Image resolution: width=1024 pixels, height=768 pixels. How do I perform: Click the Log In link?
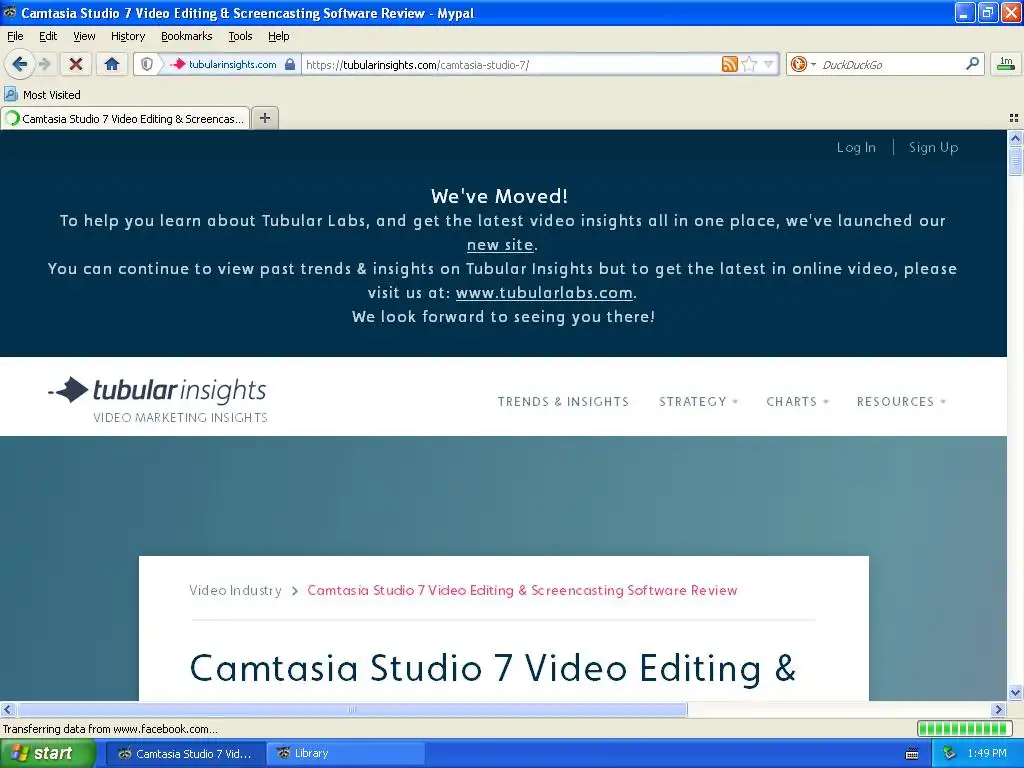pos(856,147)
